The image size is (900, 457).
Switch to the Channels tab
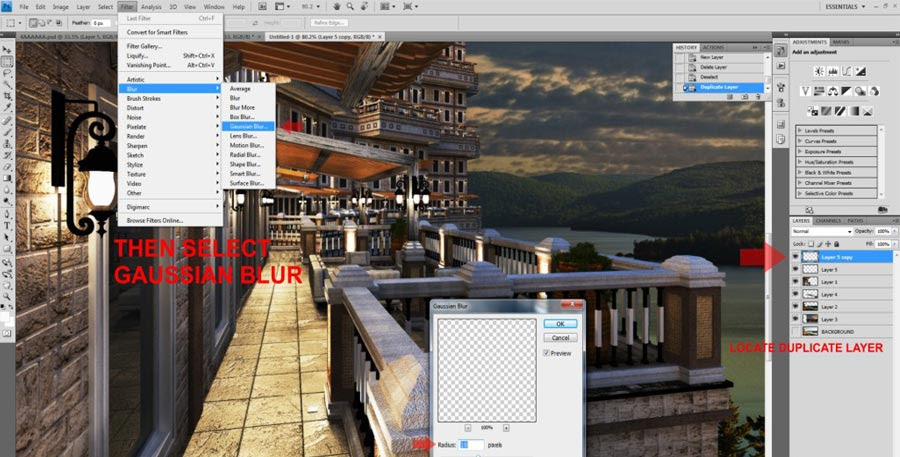(828, 220)
